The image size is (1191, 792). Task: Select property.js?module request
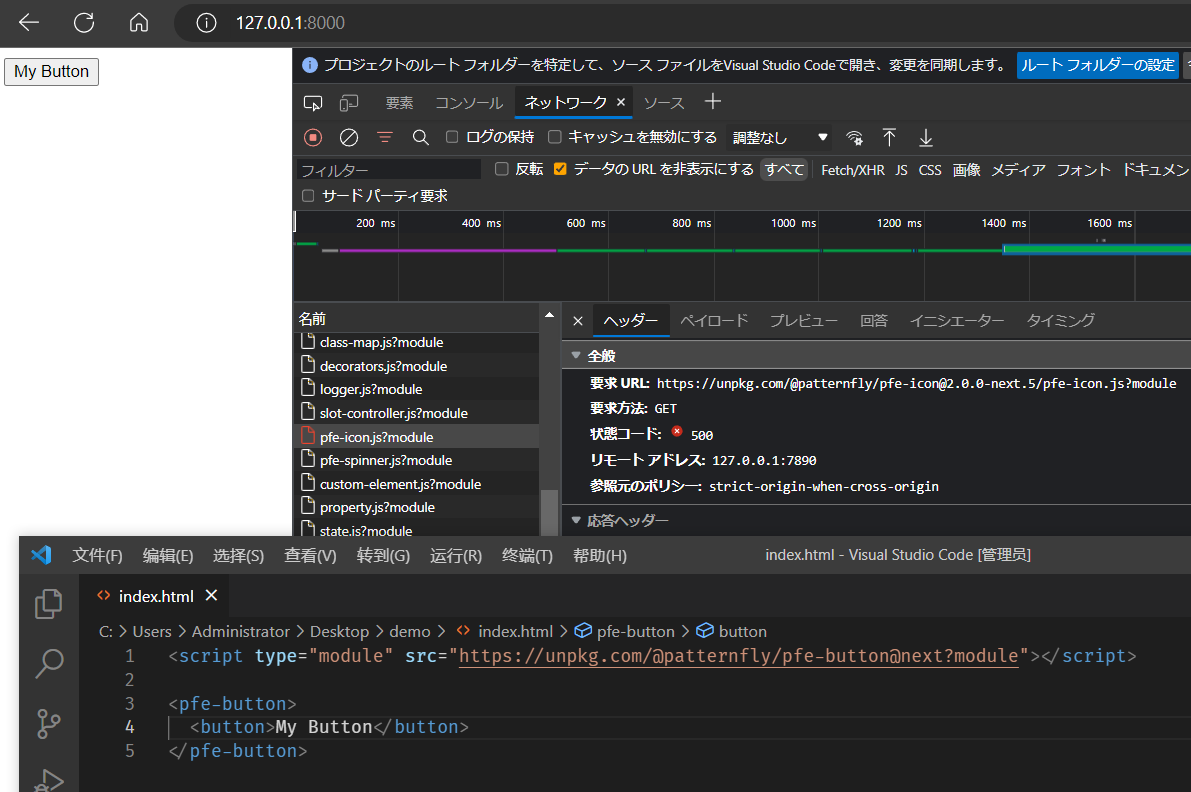[x=417, y=507]
